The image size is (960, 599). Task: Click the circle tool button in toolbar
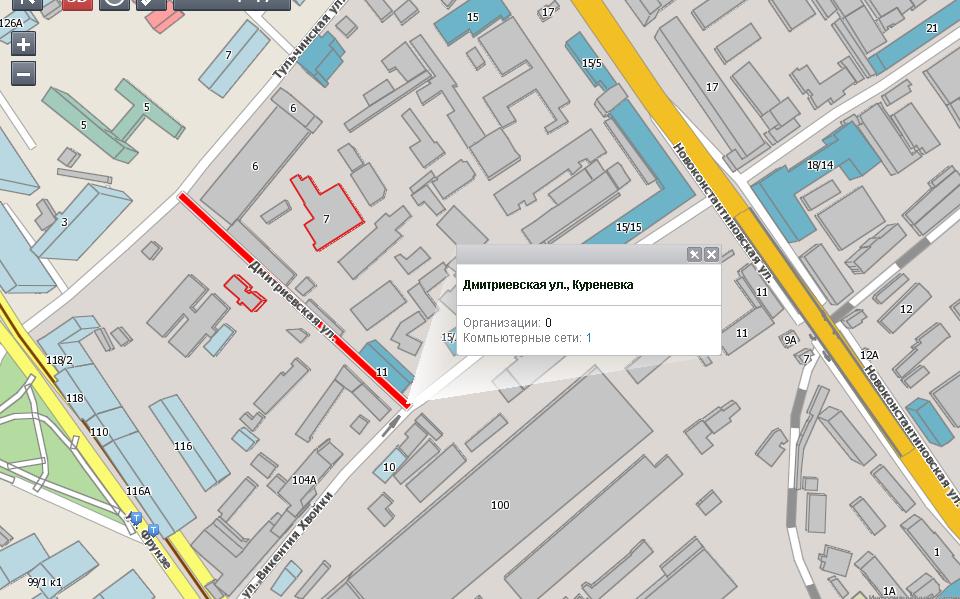coord(114,3)
